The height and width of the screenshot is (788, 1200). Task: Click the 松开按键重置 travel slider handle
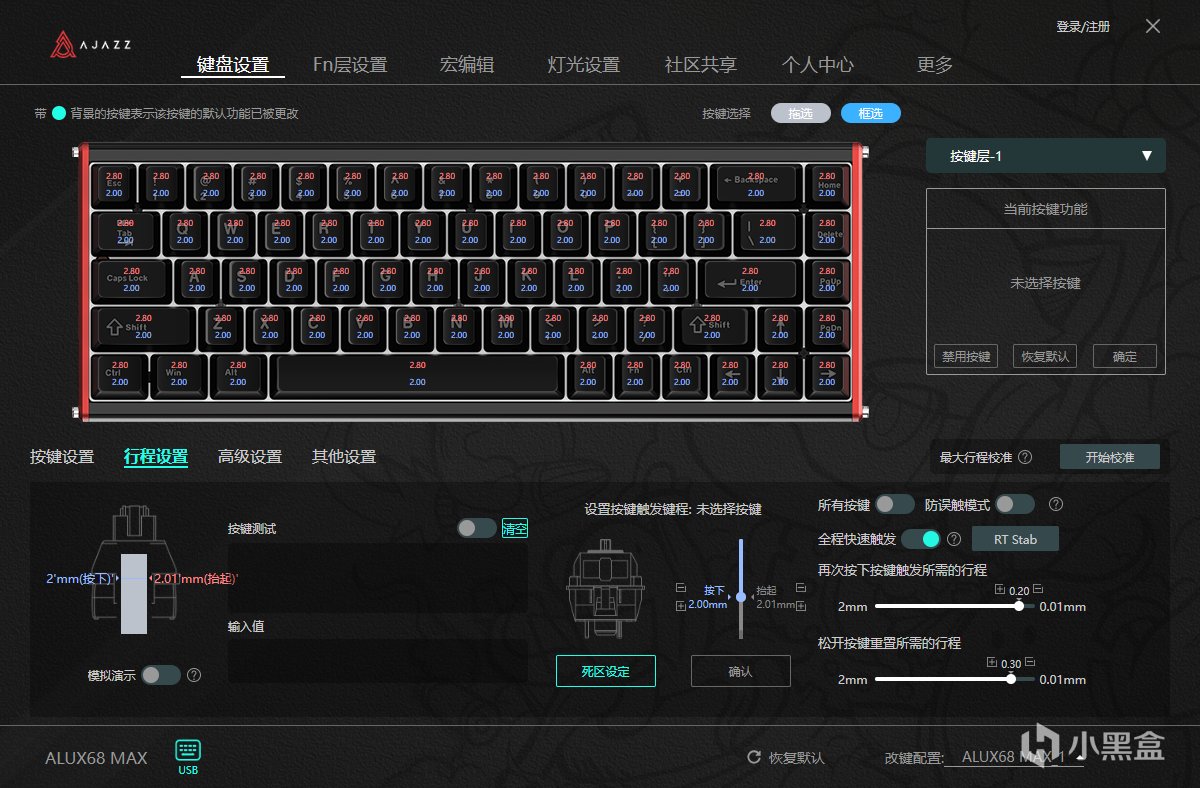click(1011, 679)
